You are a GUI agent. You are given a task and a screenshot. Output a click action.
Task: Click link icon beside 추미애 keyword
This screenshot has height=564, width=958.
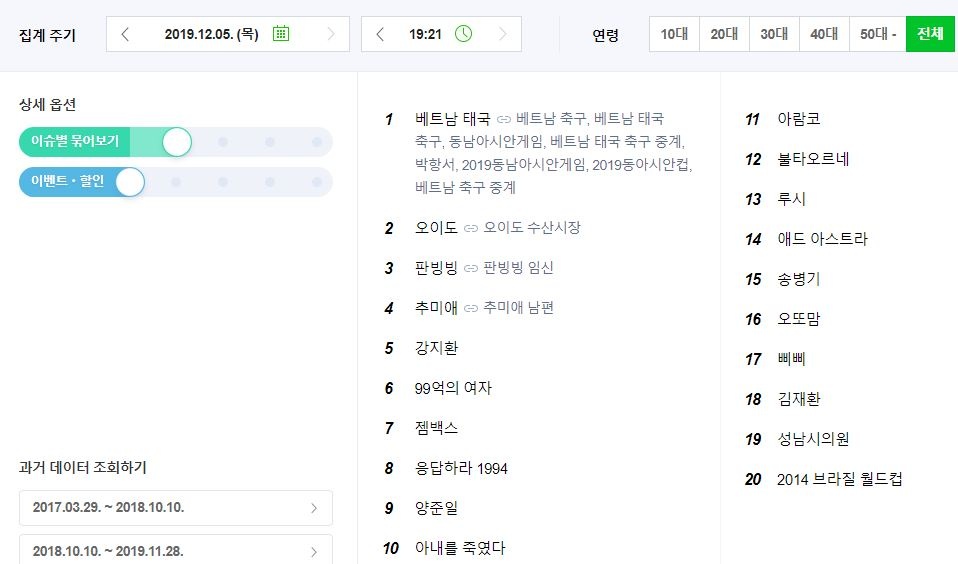click(471, 308)
